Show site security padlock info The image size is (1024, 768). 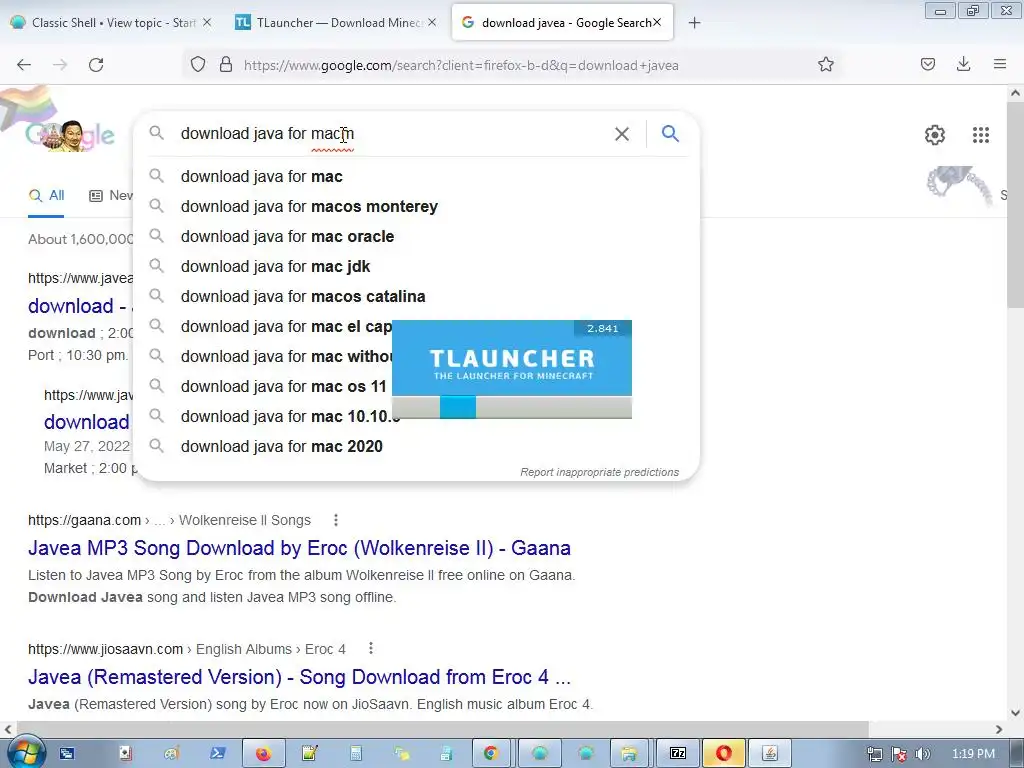[x=226, y=65]
